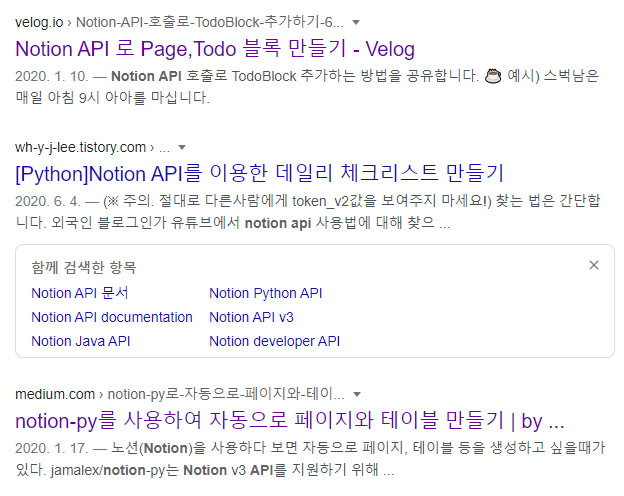Image resolution: width=624 pixels, height=496 pixels.
Task: Open the tistory.com result dropdown arrow
Action: click(x=182, y=148)
